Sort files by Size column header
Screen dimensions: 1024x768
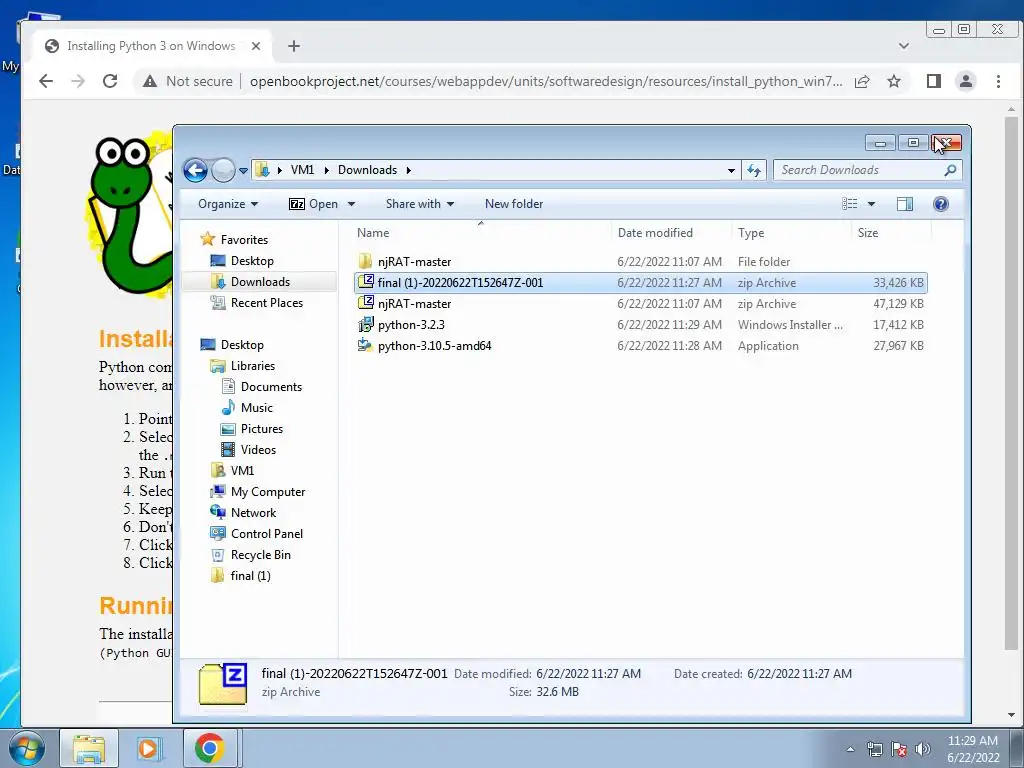(x=868, y=233)
